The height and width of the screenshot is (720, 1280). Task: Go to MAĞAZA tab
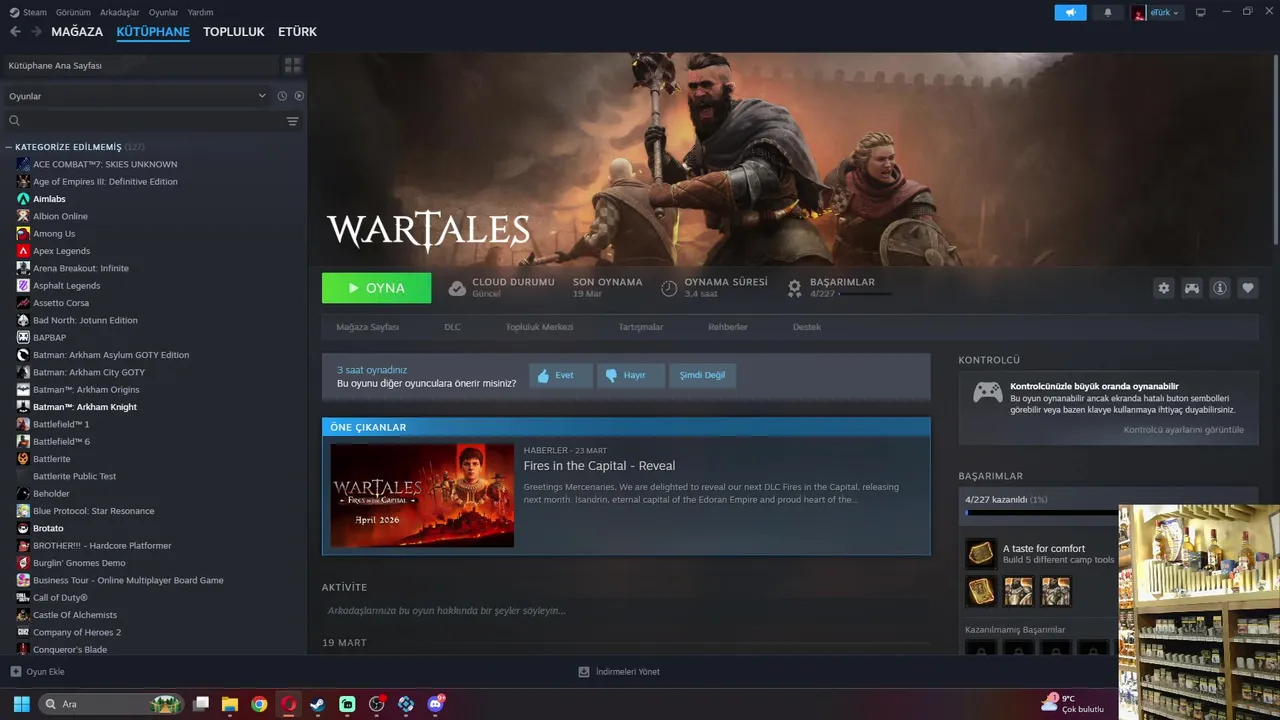pos(77,32)
